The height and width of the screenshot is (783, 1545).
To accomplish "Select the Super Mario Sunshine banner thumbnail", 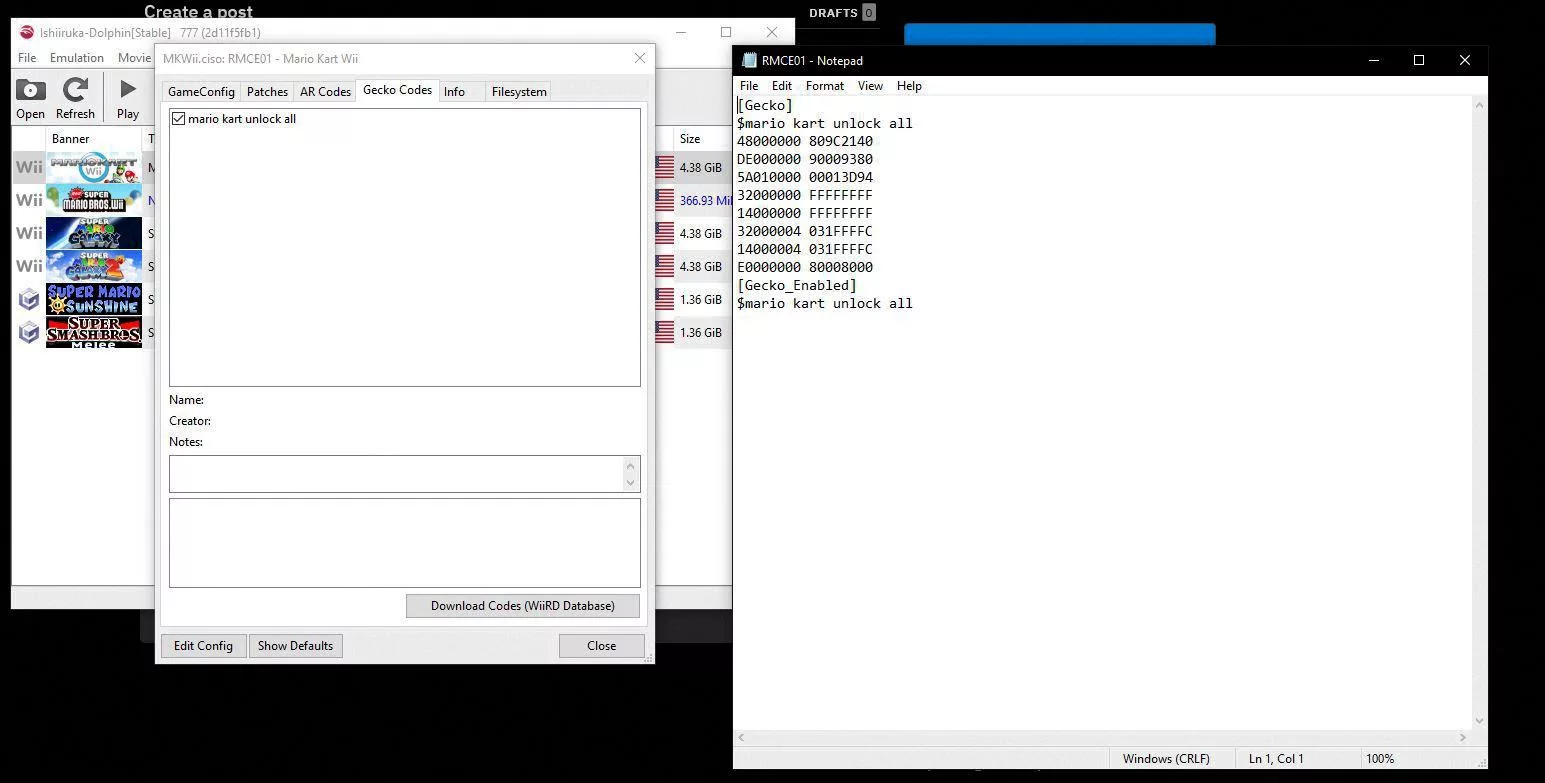I will click(93, 299).
